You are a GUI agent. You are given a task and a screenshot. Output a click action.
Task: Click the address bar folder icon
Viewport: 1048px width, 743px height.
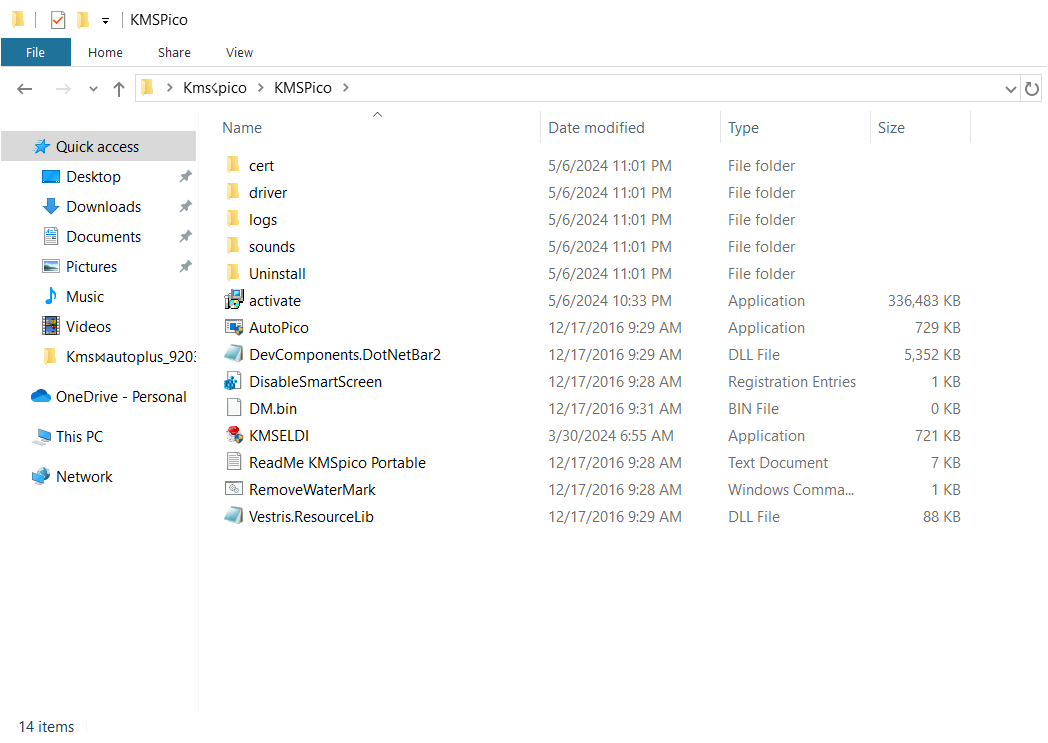(x=148, y=88)
